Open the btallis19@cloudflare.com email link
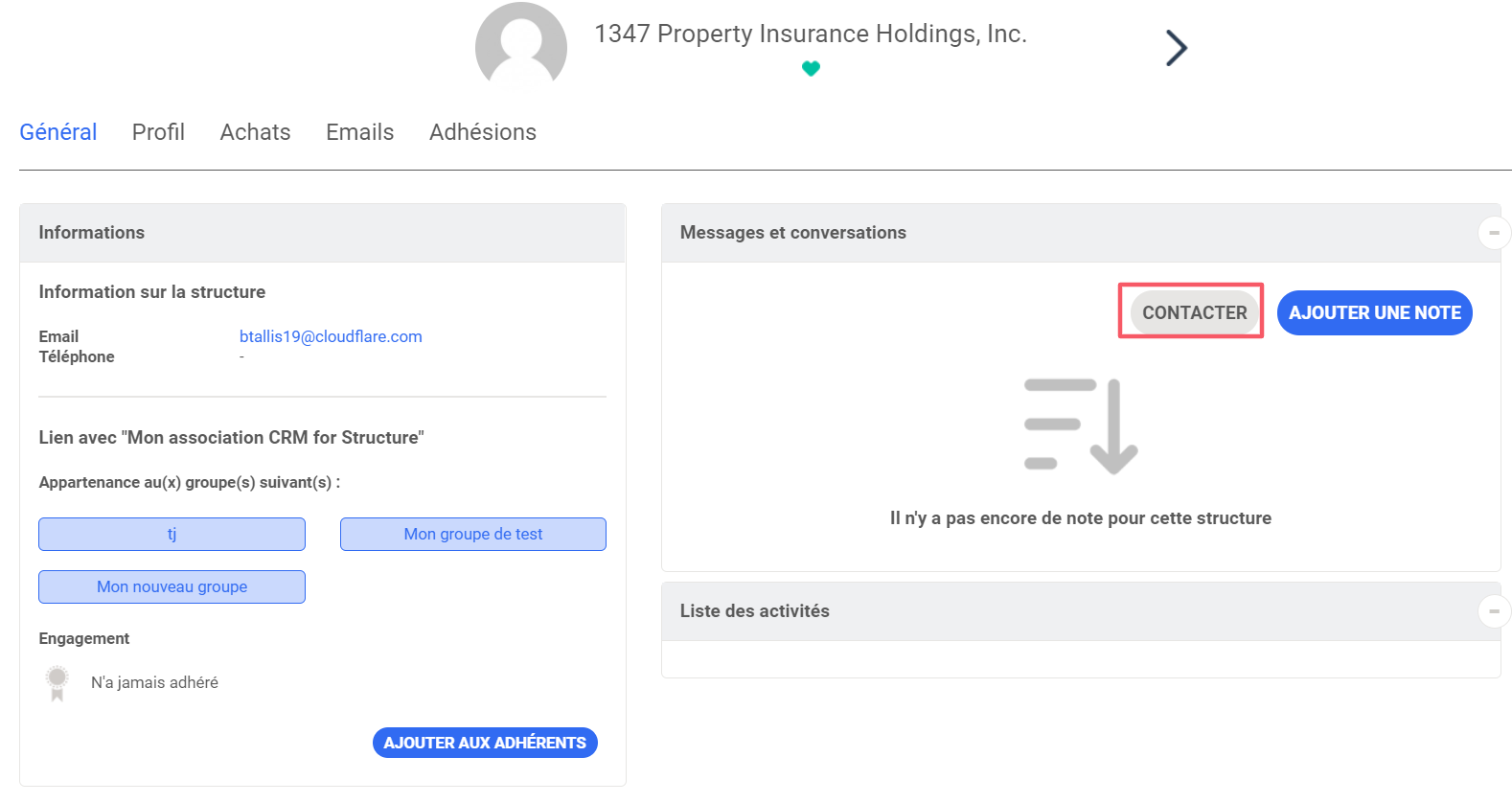 pyautogui.click(x=331, y=336)
